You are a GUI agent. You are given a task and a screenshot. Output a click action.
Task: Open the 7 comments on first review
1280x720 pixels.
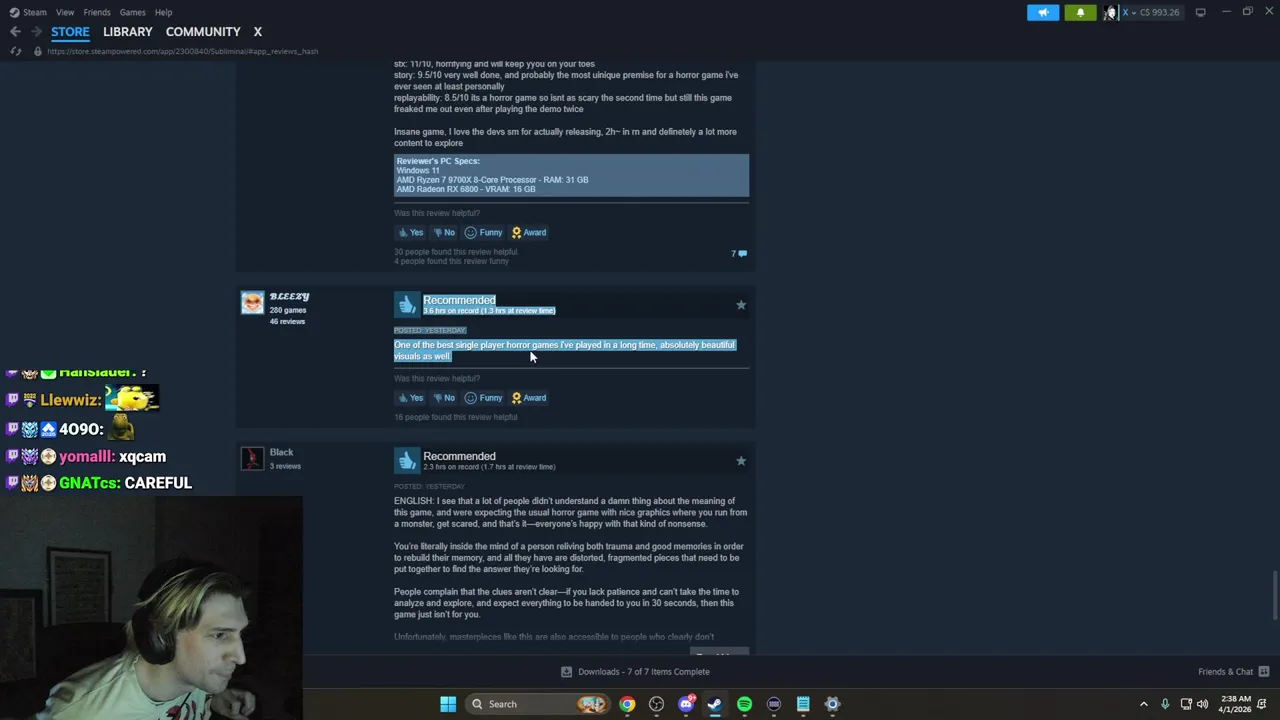coord(739,254)
